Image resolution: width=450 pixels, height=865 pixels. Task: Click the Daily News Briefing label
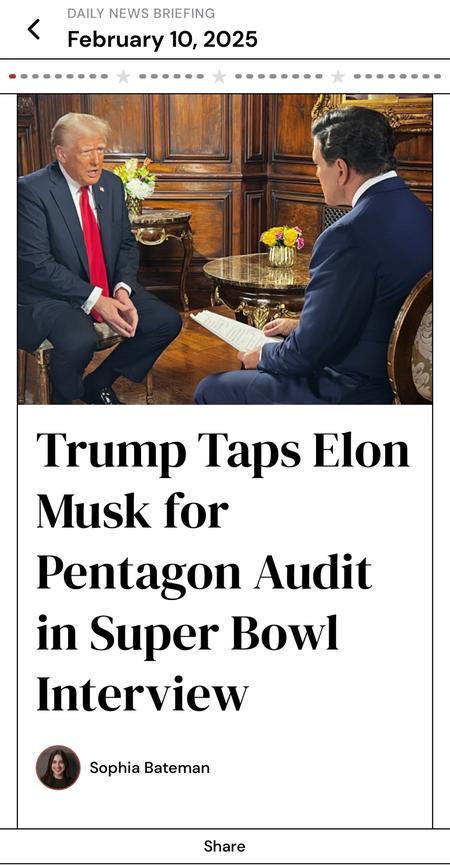(x=141, y=13)
